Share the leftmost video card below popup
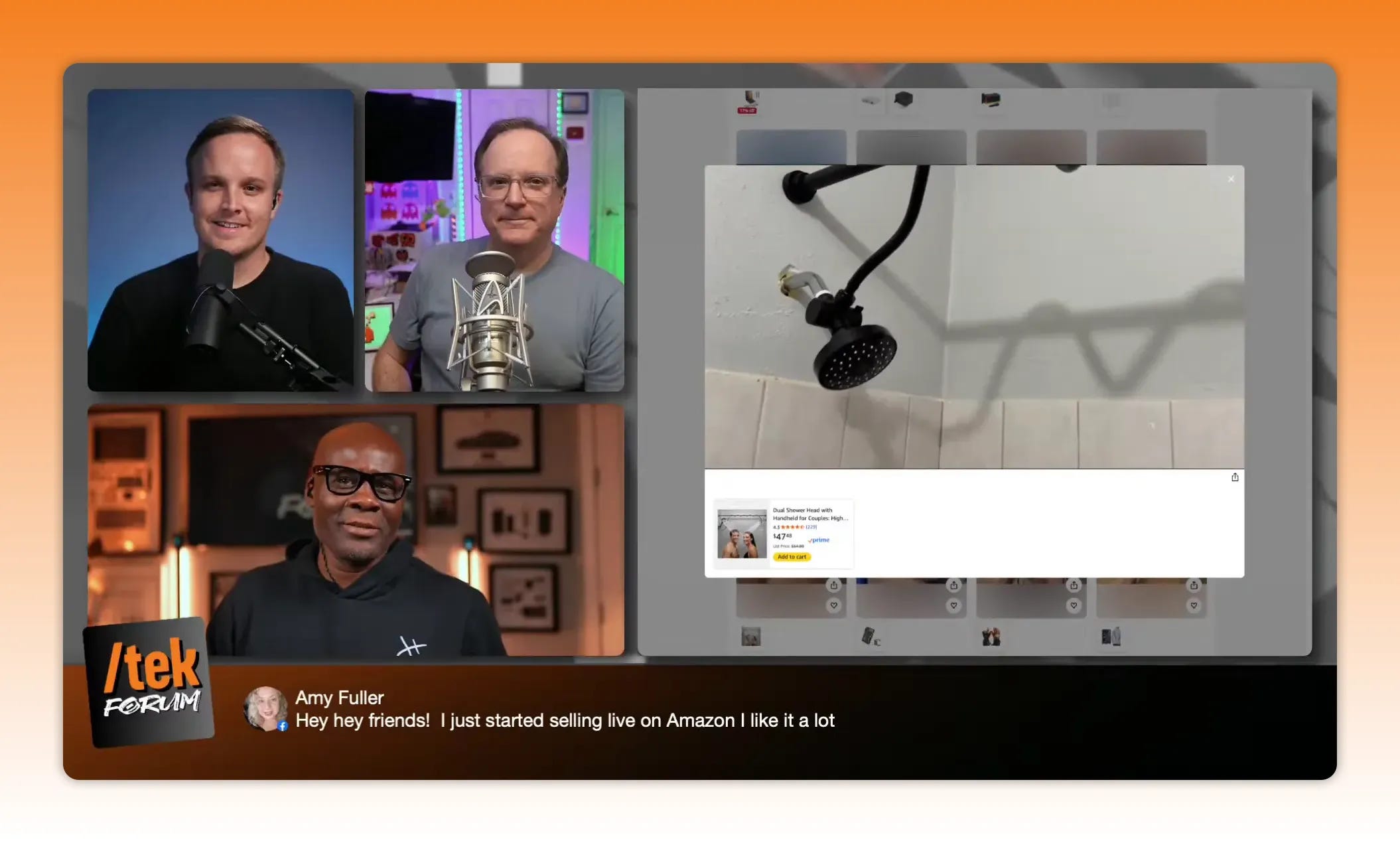The image size is (1400, 843). tap(834, 585)
